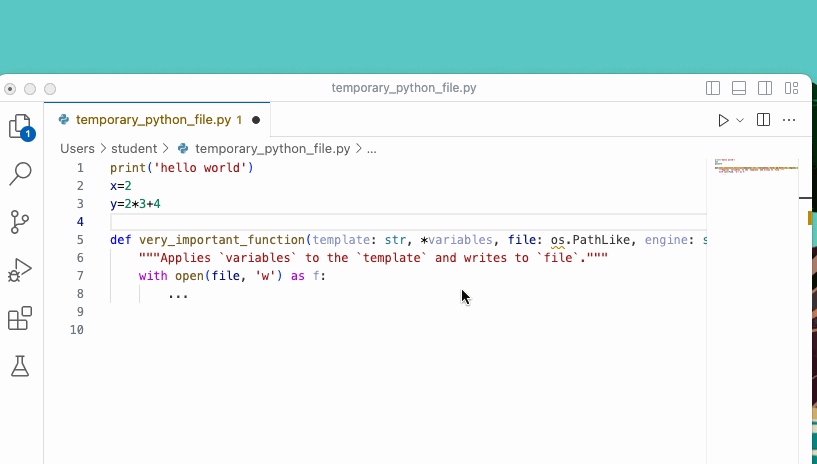The height and width of the screenshot is (464, 817).
Task: Open the Explorer view in activity bar
Action: point(21,127)
